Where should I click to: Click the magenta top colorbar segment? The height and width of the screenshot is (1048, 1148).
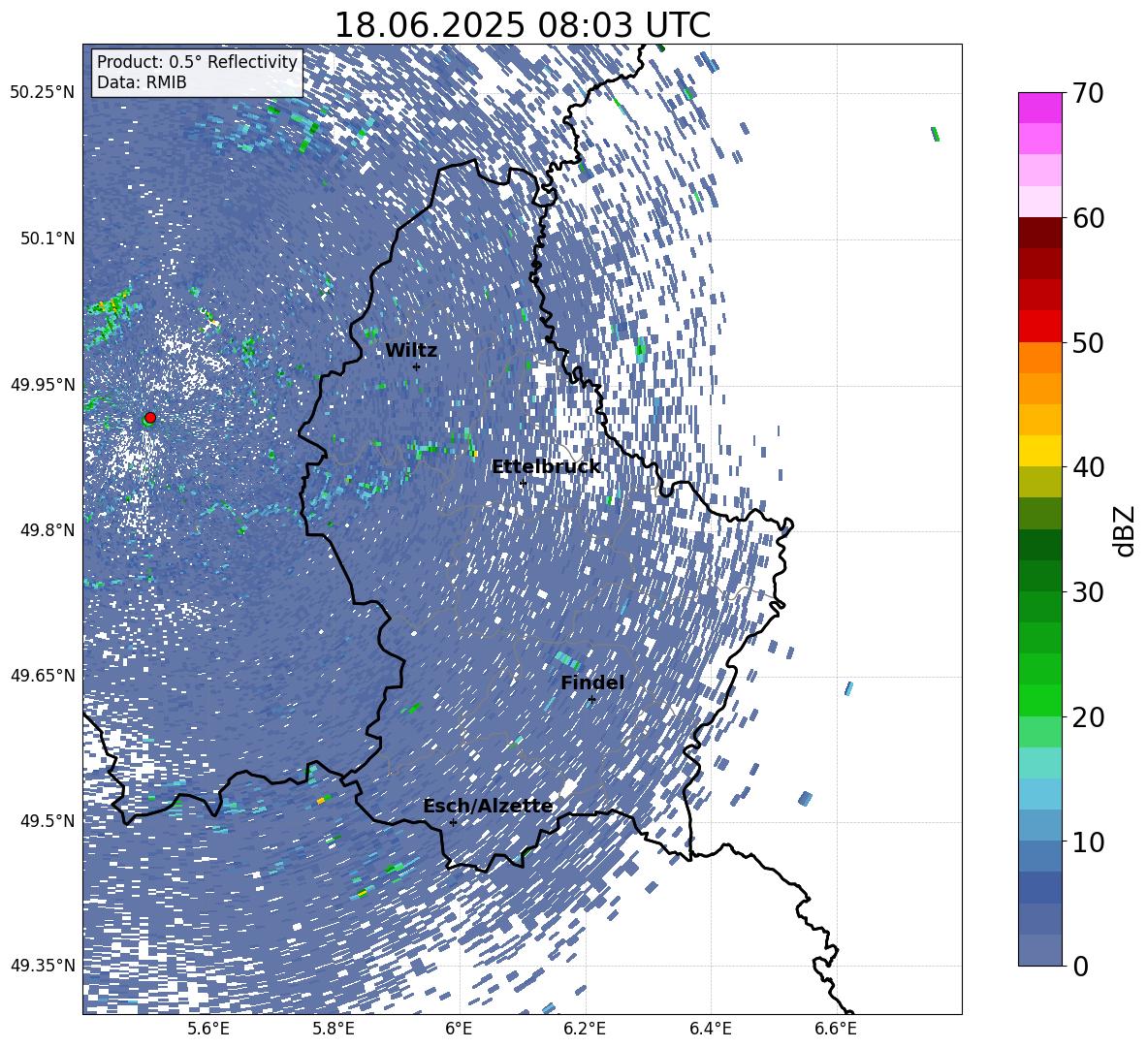(1039, 108)
